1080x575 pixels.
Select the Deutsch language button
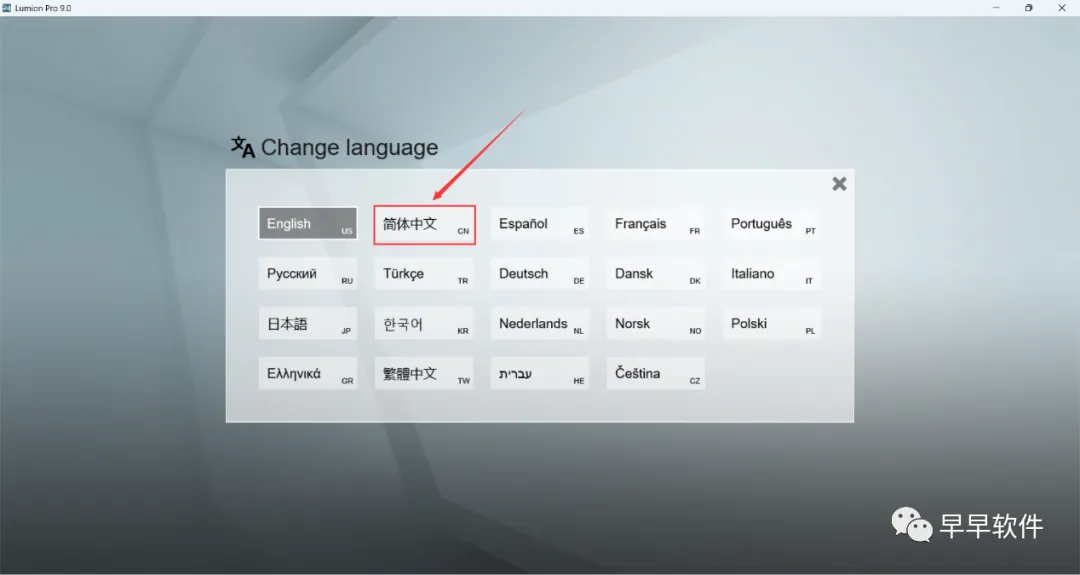click(539, 273)
